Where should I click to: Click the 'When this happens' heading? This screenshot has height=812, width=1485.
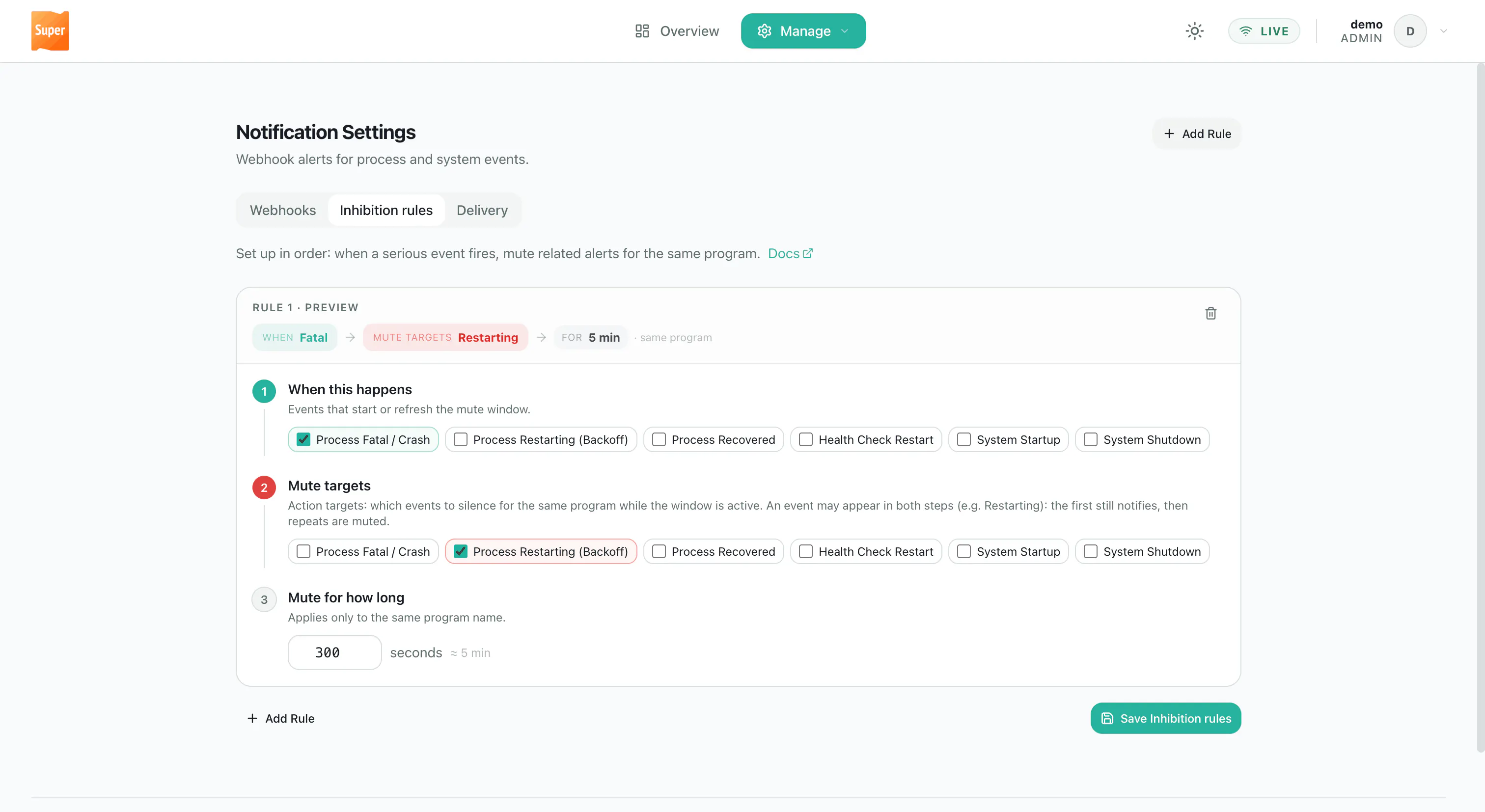tap(350, 390)
